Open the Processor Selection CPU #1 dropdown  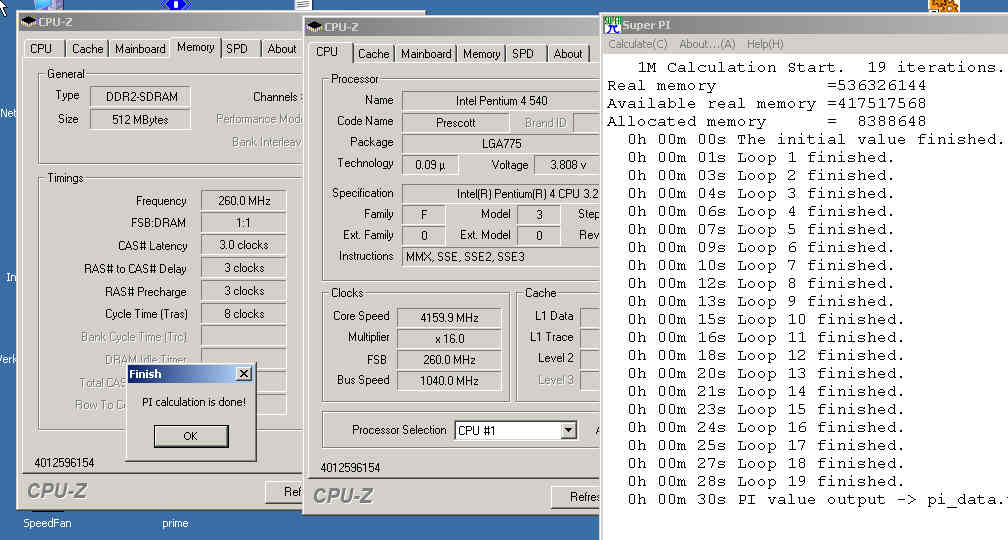568,431
